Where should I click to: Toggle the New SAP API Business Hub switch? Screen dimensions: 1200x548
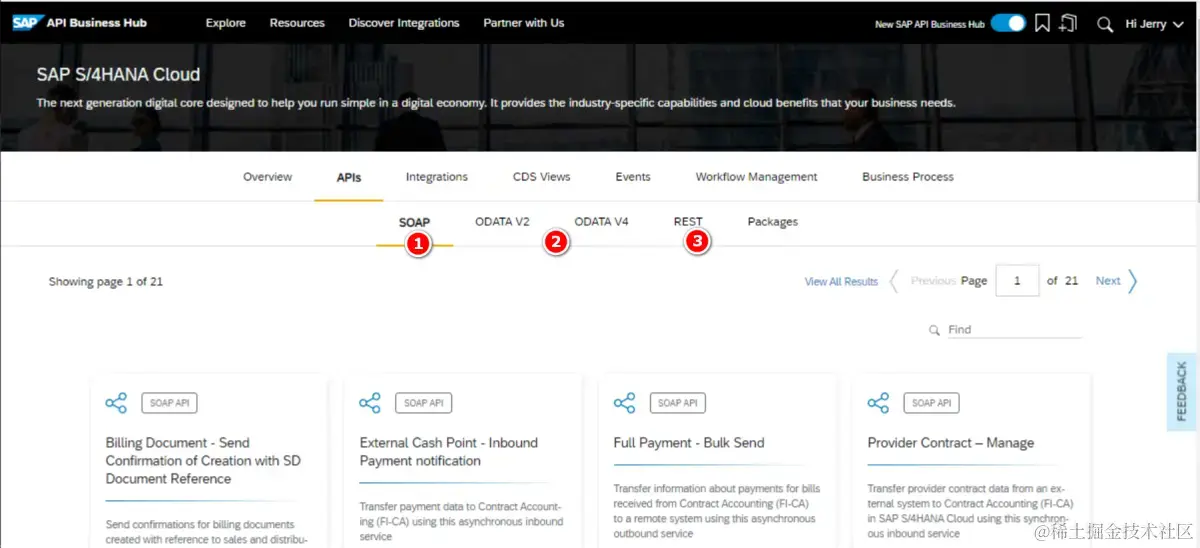pyautogui.click(x=1008, y=23)
